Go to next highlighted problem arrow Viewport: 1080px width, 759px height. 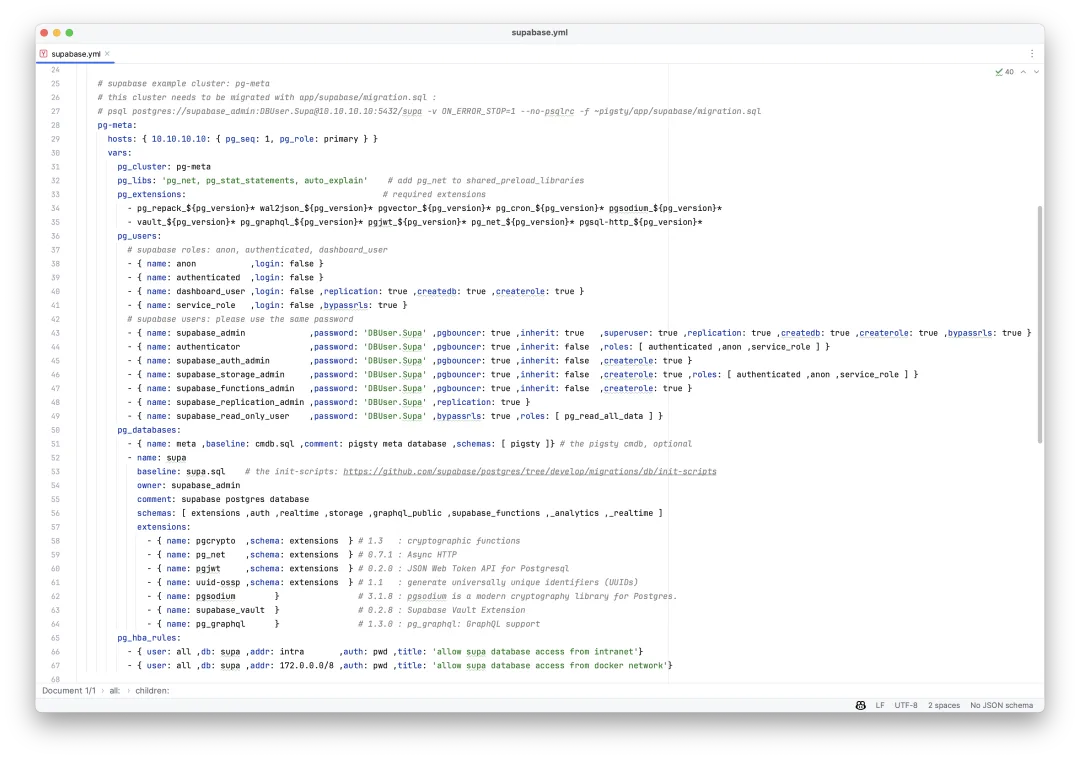pyautogui.click(x=1036, y=72)
